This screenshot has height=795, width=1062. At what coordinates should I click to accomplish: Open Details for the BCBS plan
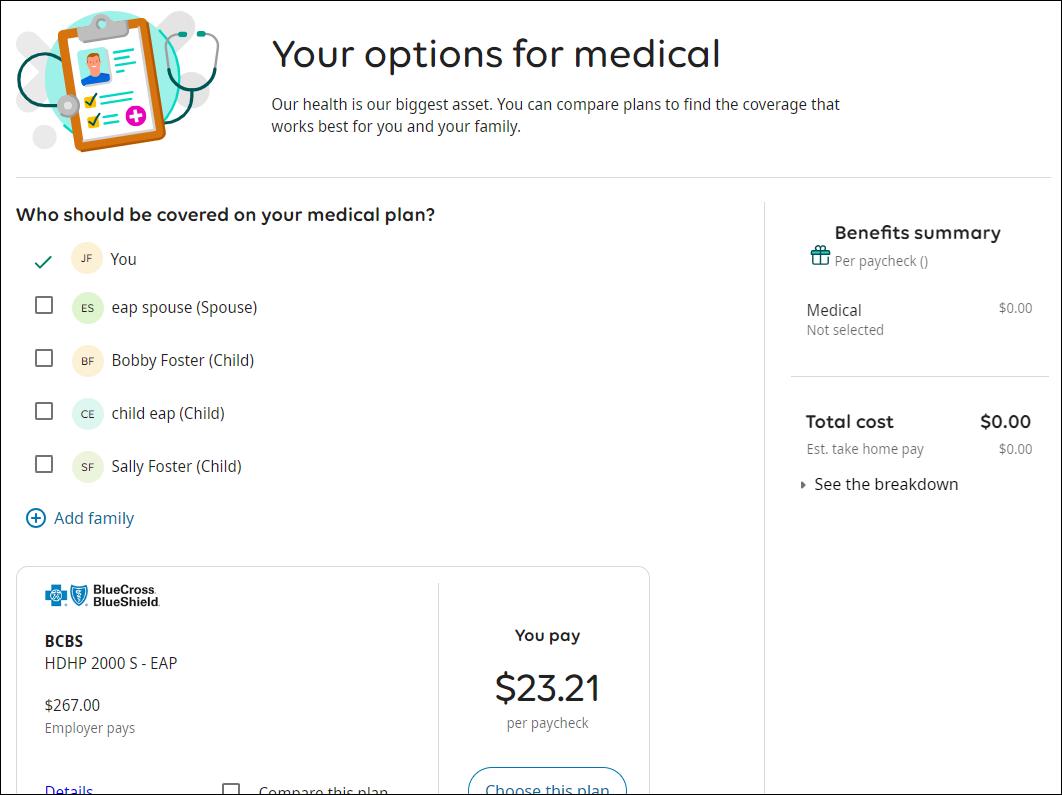69,789
